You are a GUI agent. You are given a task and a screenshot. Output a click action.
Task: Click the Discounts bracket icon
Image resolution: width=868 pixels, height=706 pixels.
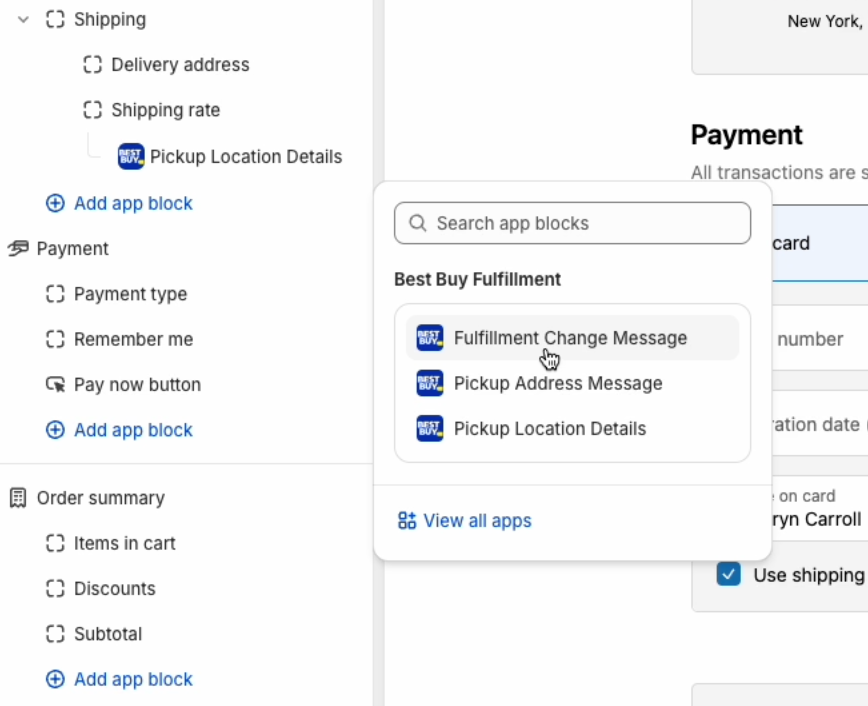(x=55, y=589)
